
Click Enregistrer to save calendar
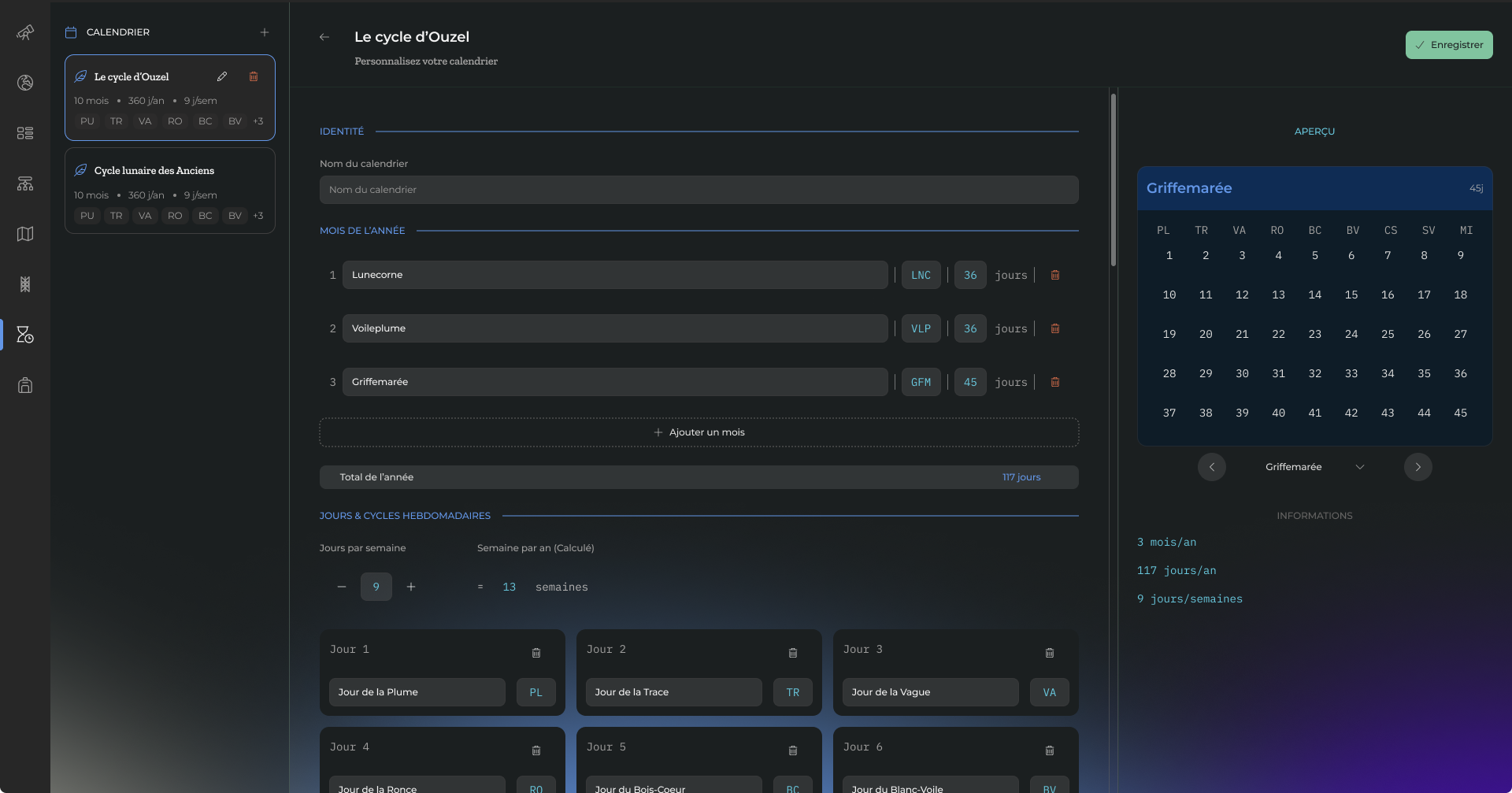pyautogui.click(x=1449, y=45)
